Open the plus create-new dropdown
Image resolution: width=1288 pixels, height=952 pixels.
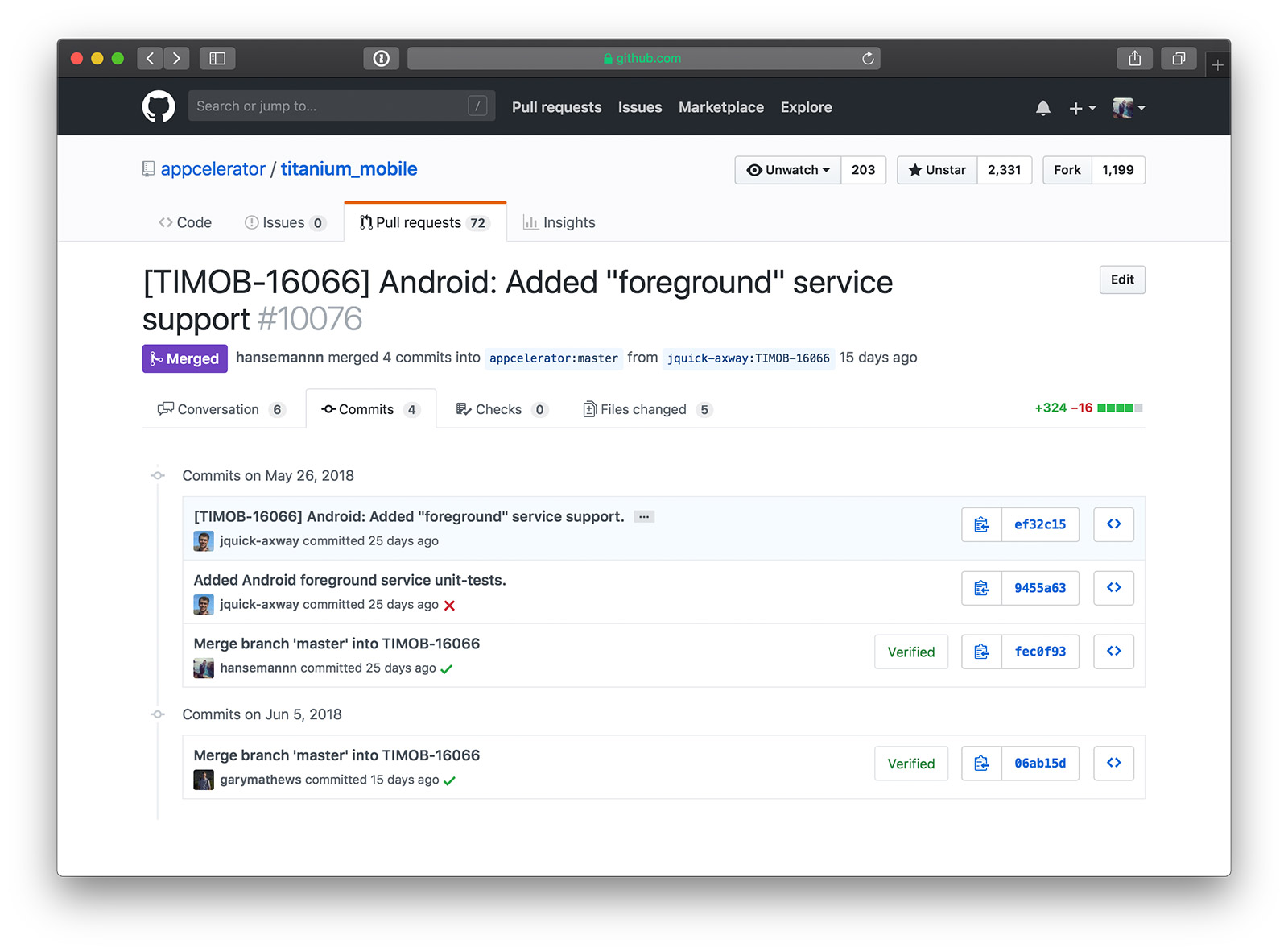coord(1082,108)
